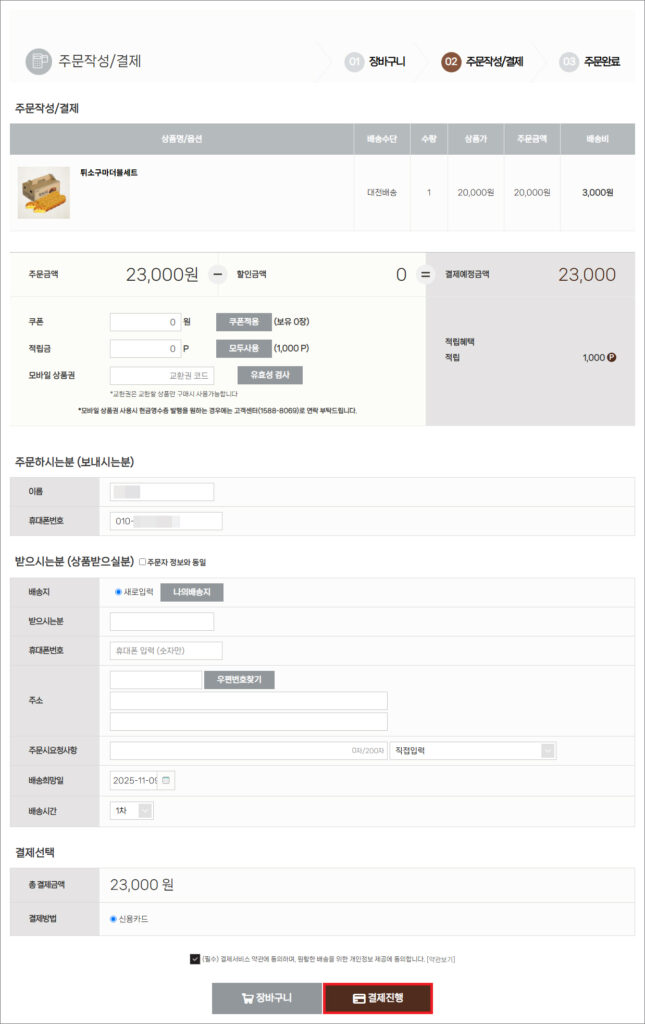Toggle the 결제서비스 약관 동의 checkbox
The width and height of the screenshot is (645, 1024).
click(x=194, y=958)
